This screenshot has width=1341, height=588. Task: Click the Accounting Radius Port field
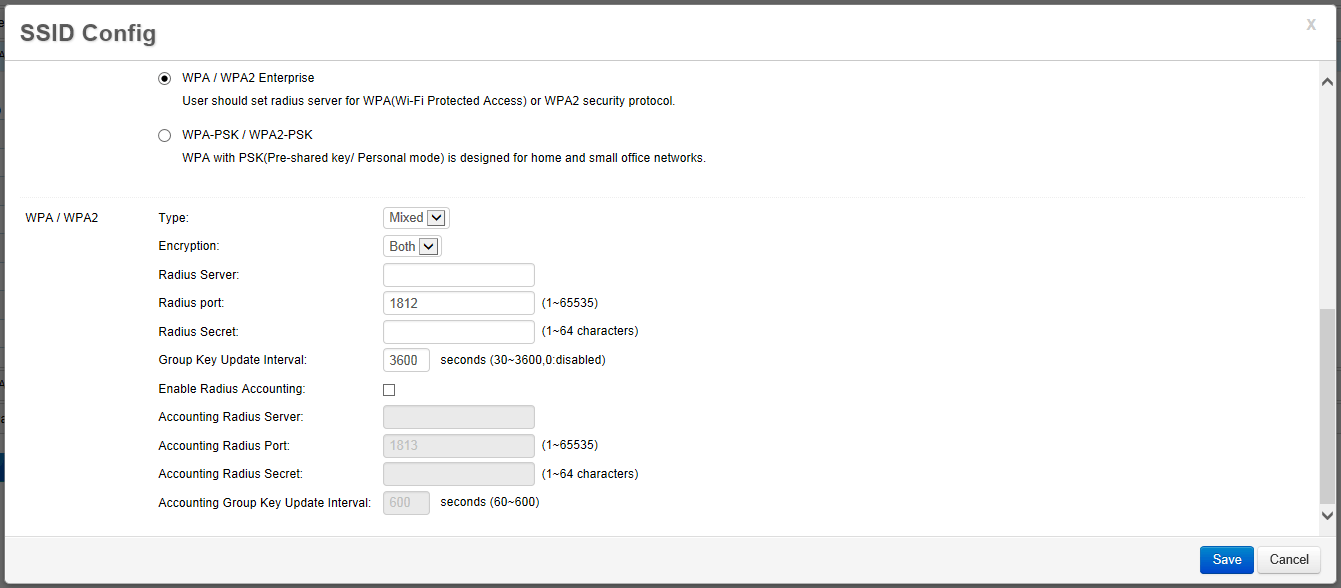click(x=459, y=446)
